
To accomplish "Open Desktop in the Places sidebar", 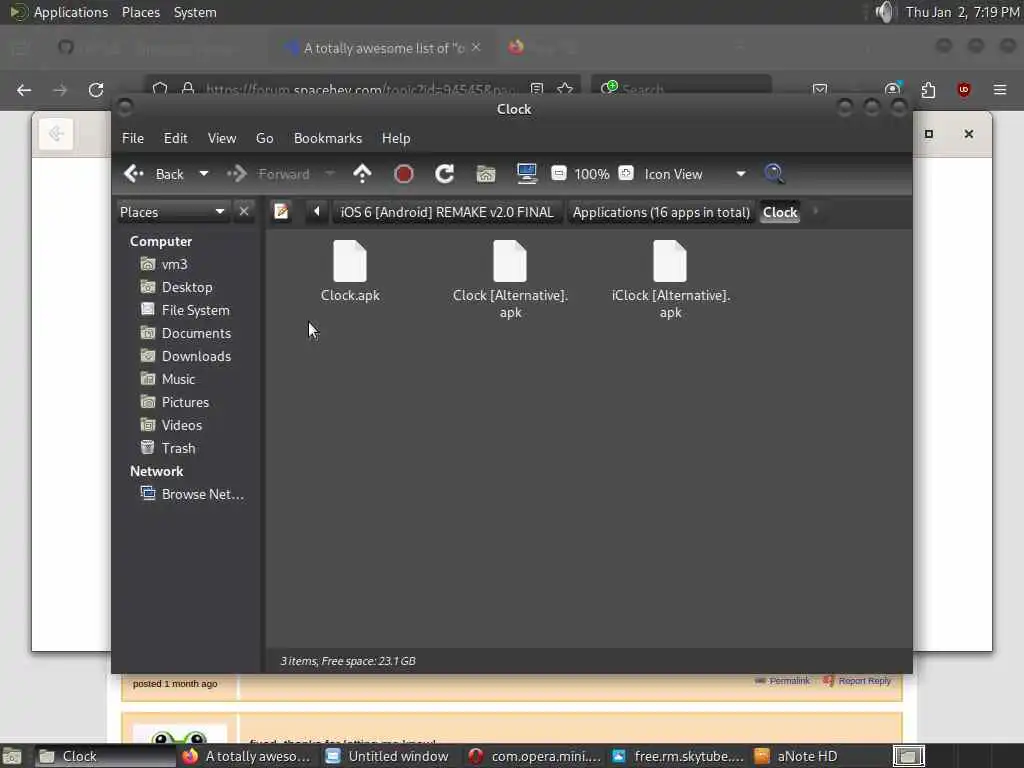I will pos(189,287).
